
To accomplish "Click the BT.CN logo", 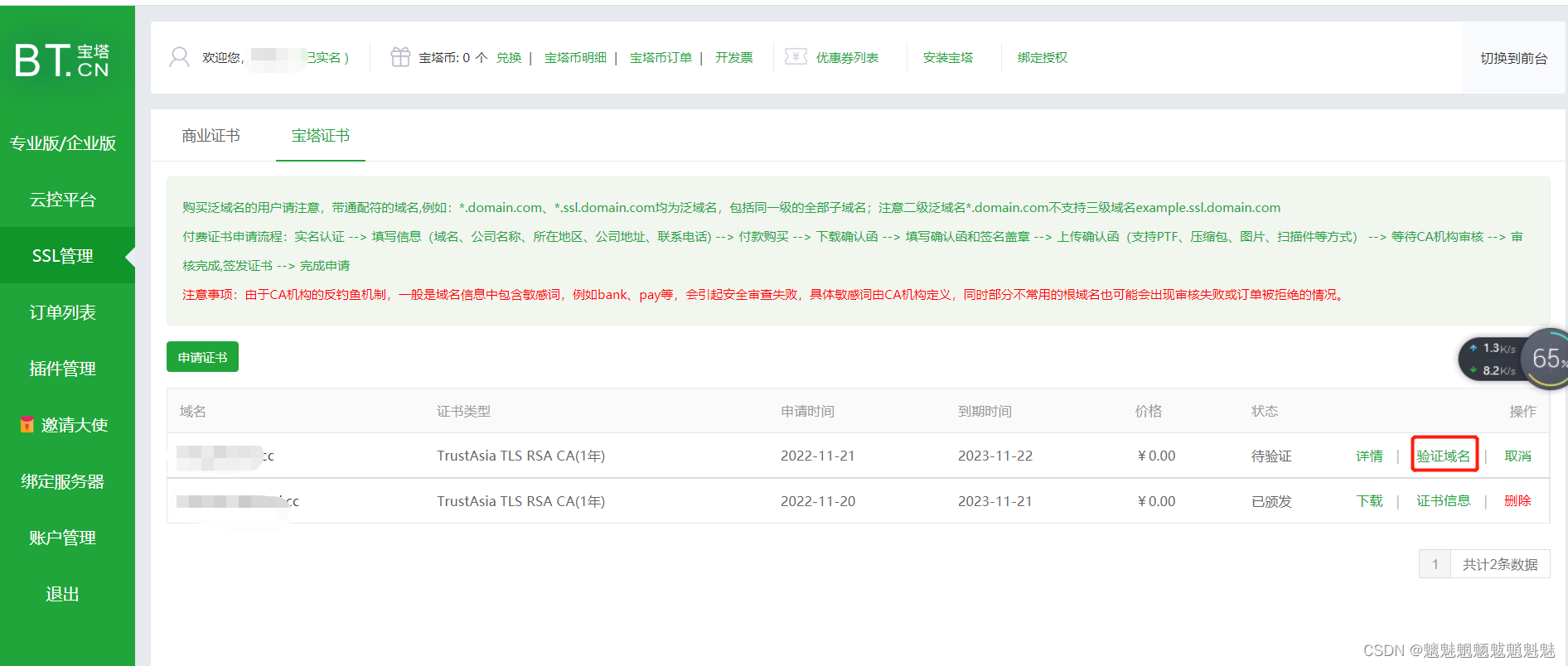I will click(62, 60).
